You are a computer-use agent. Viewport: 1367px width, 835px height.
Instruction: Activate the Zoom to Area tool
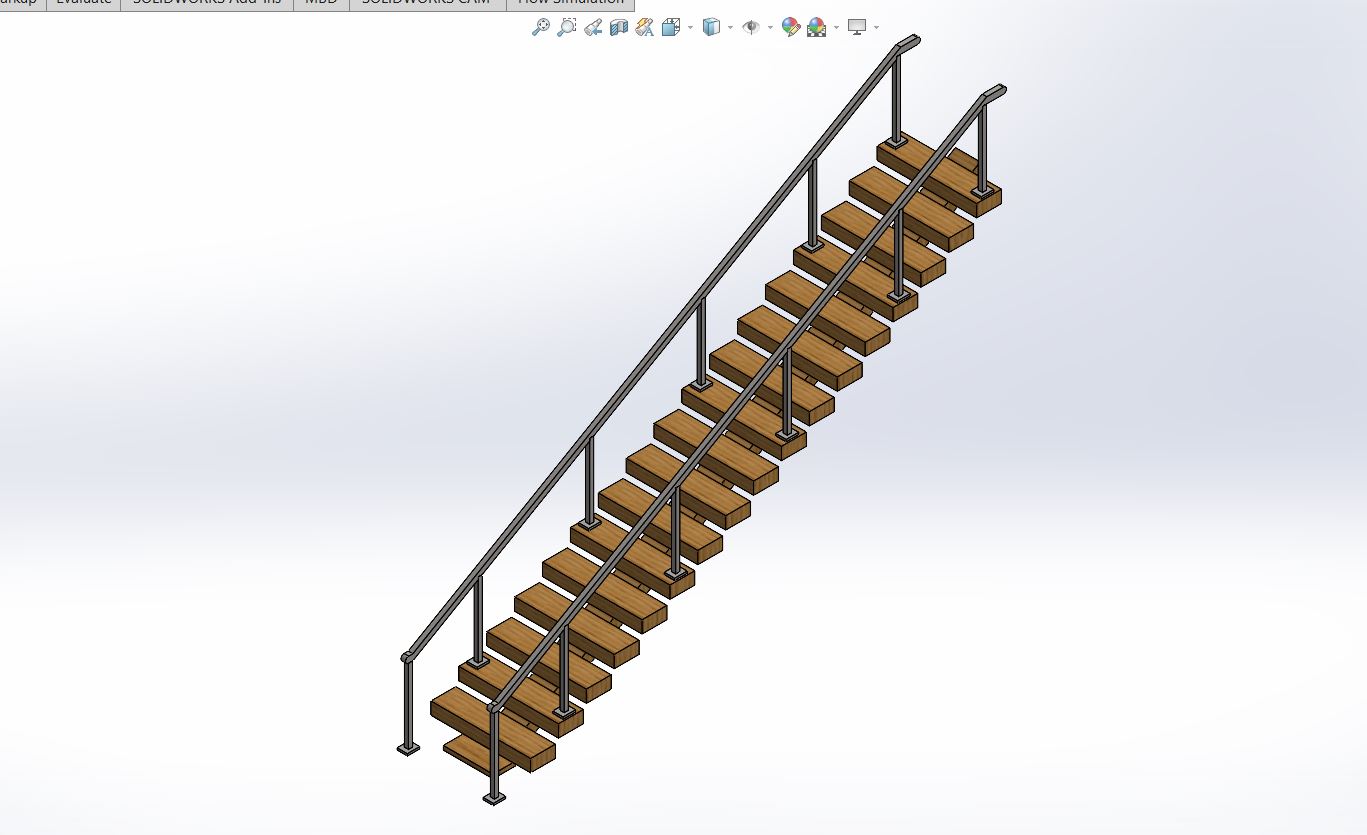566,28
